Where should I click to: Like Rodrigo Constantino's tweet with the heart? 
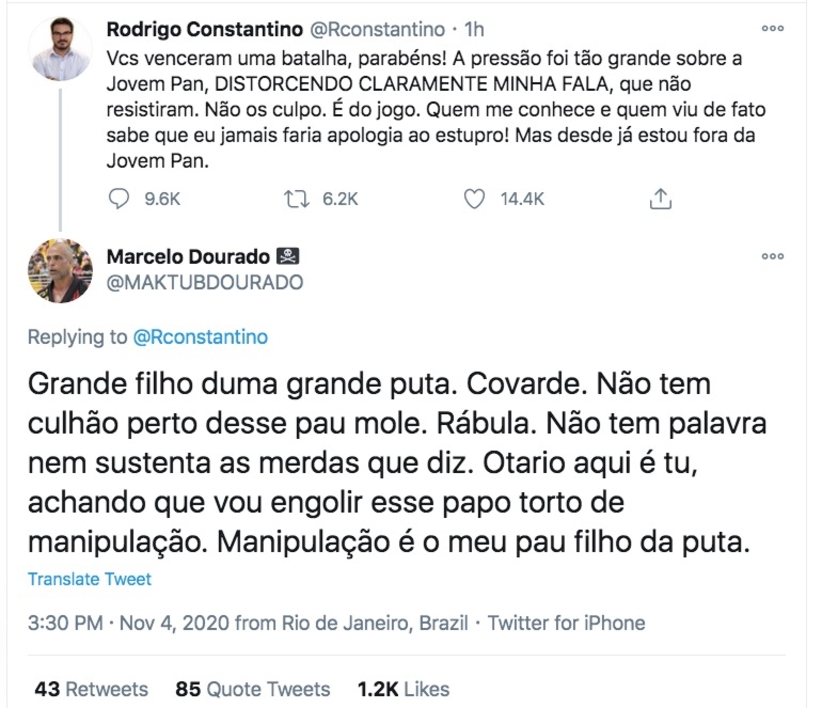(475, 199)
